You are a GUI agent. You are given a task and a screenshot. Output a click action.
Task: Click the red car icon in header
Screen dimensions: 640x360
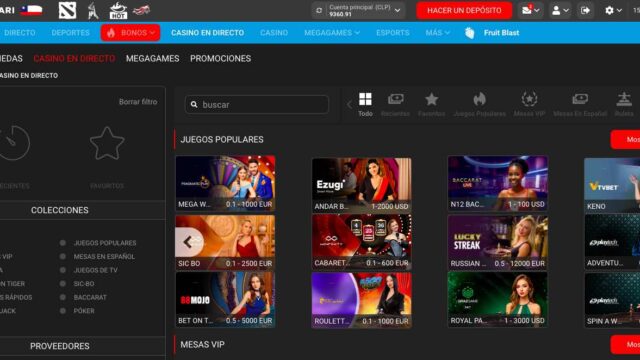141,10
